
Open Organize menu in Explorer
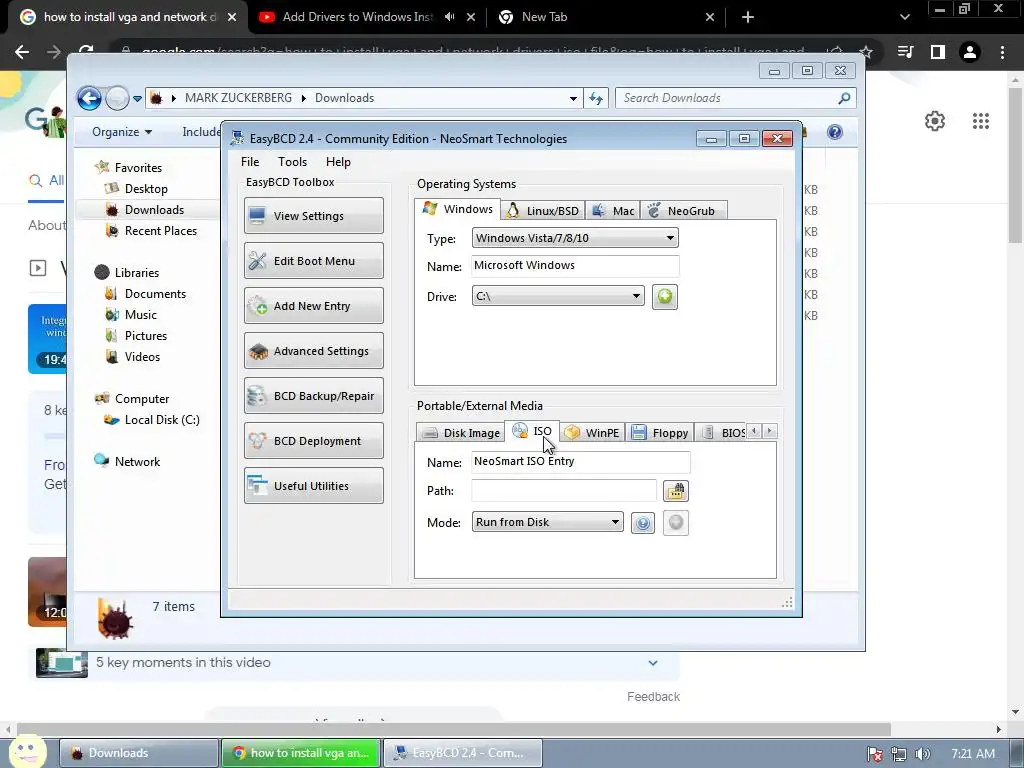pos(121,132)
